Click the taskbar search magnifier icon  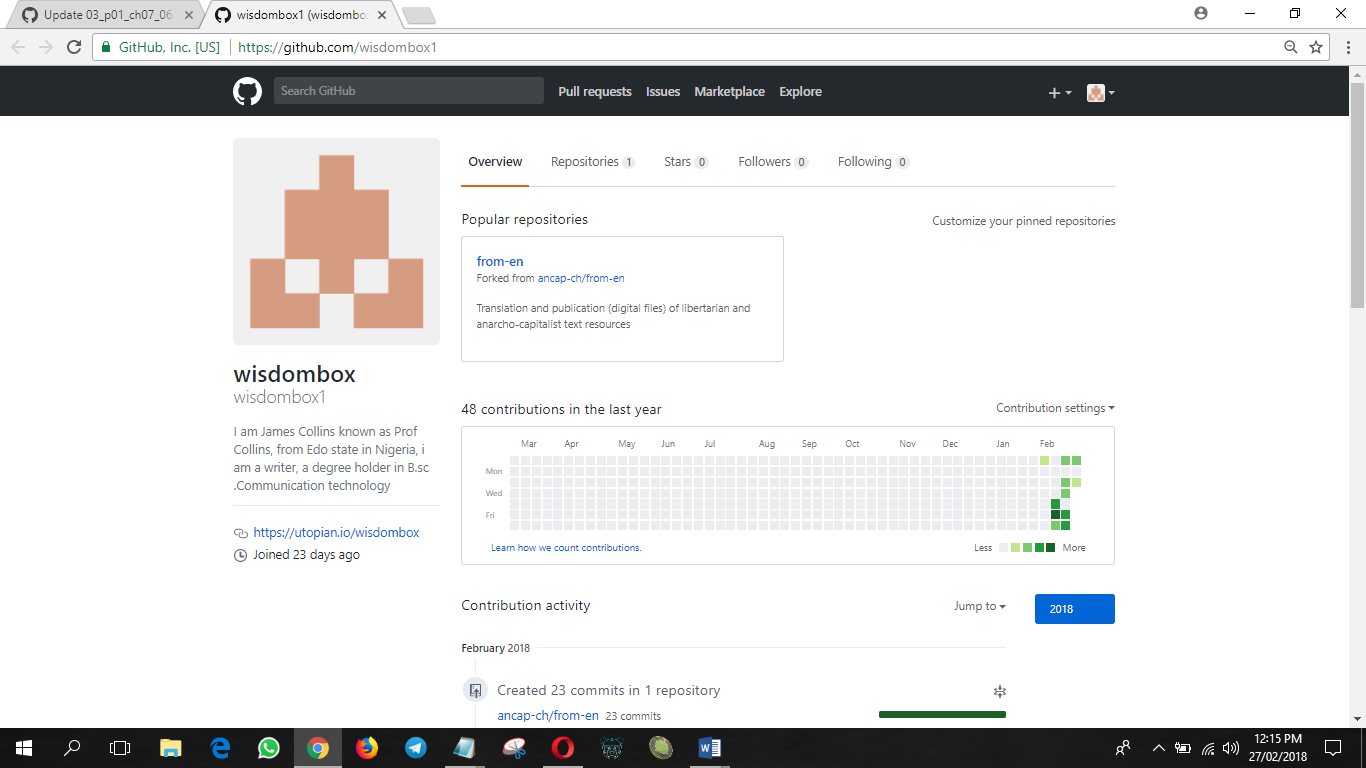(72, 747)
